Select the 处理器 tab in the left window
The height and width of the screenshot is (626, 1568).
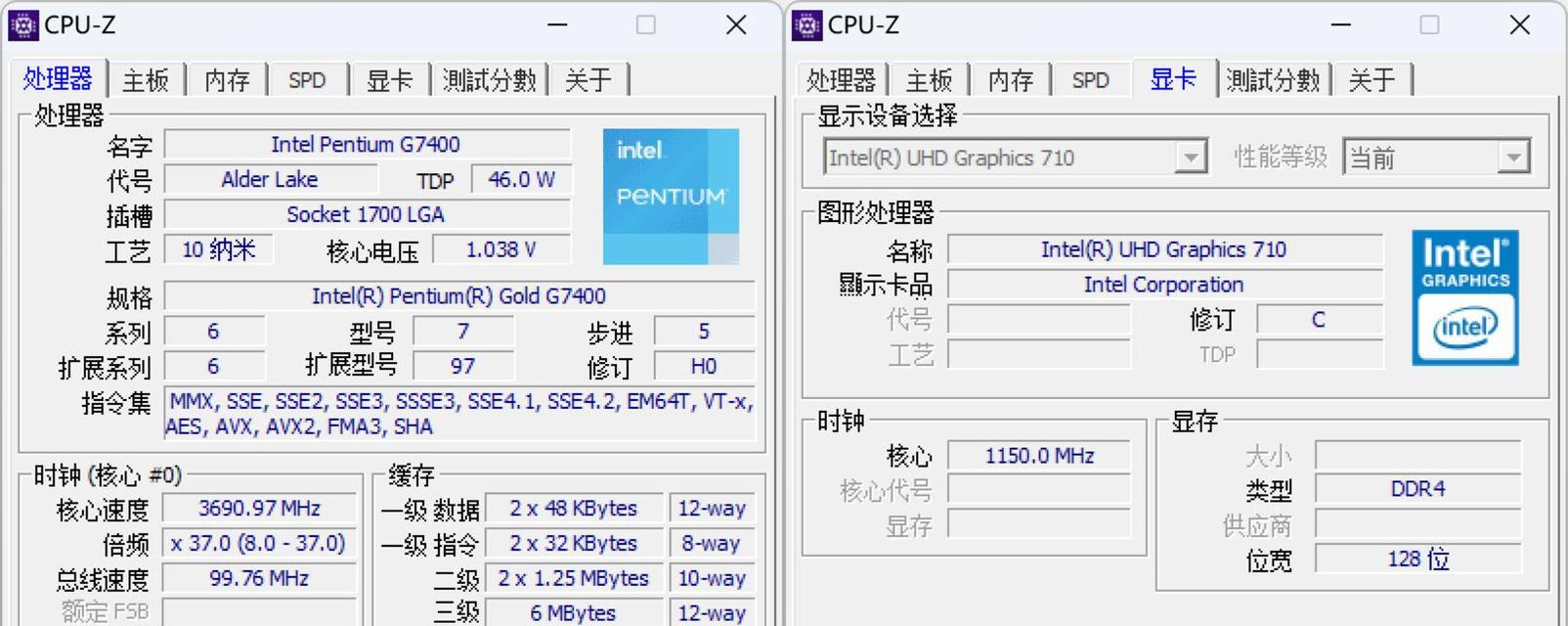[58, 78]
